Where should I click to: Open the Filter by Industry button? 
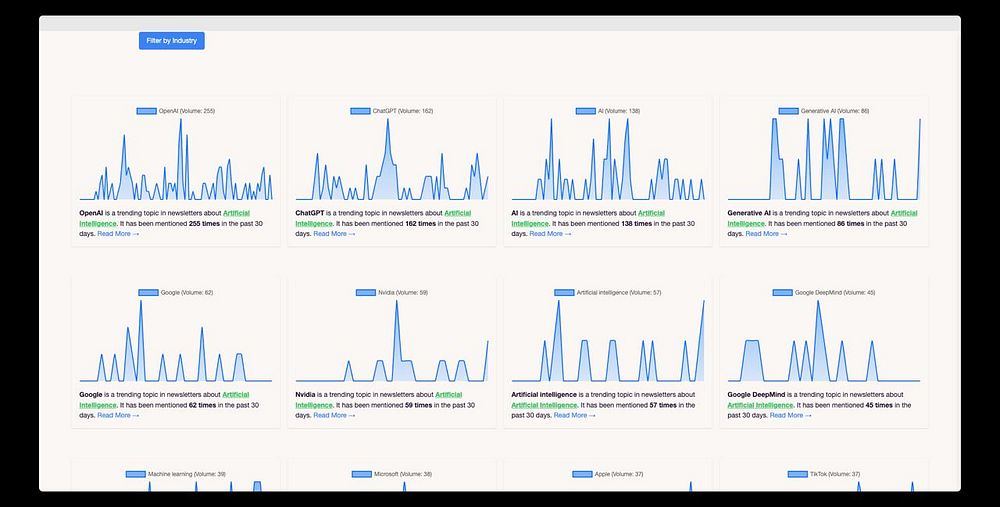[172, 40]
